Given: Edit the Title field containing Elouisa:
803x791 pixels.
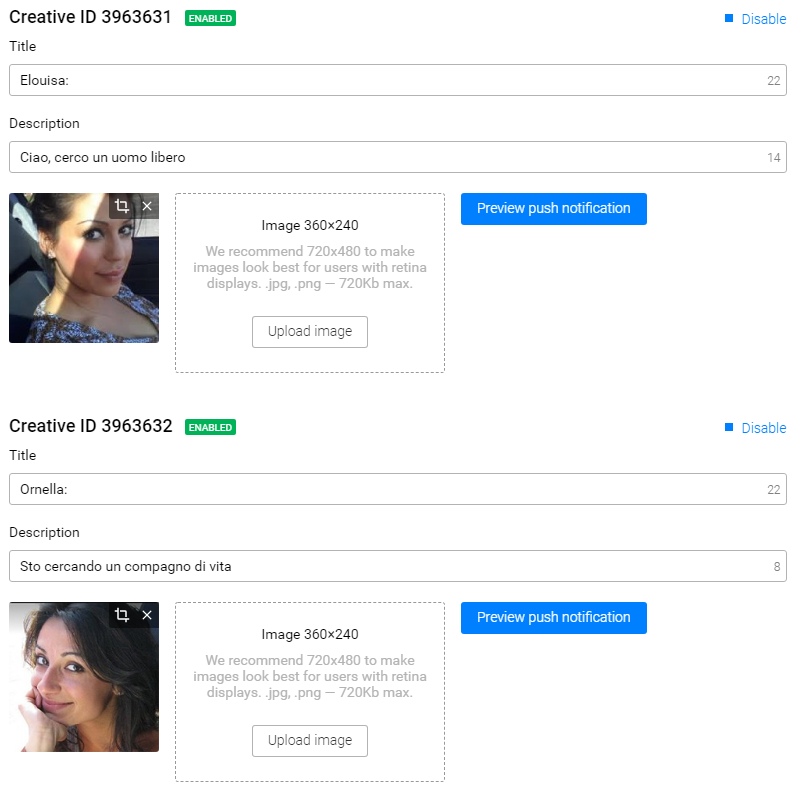Looking at the screenshot, I should [x=398, y=80].
